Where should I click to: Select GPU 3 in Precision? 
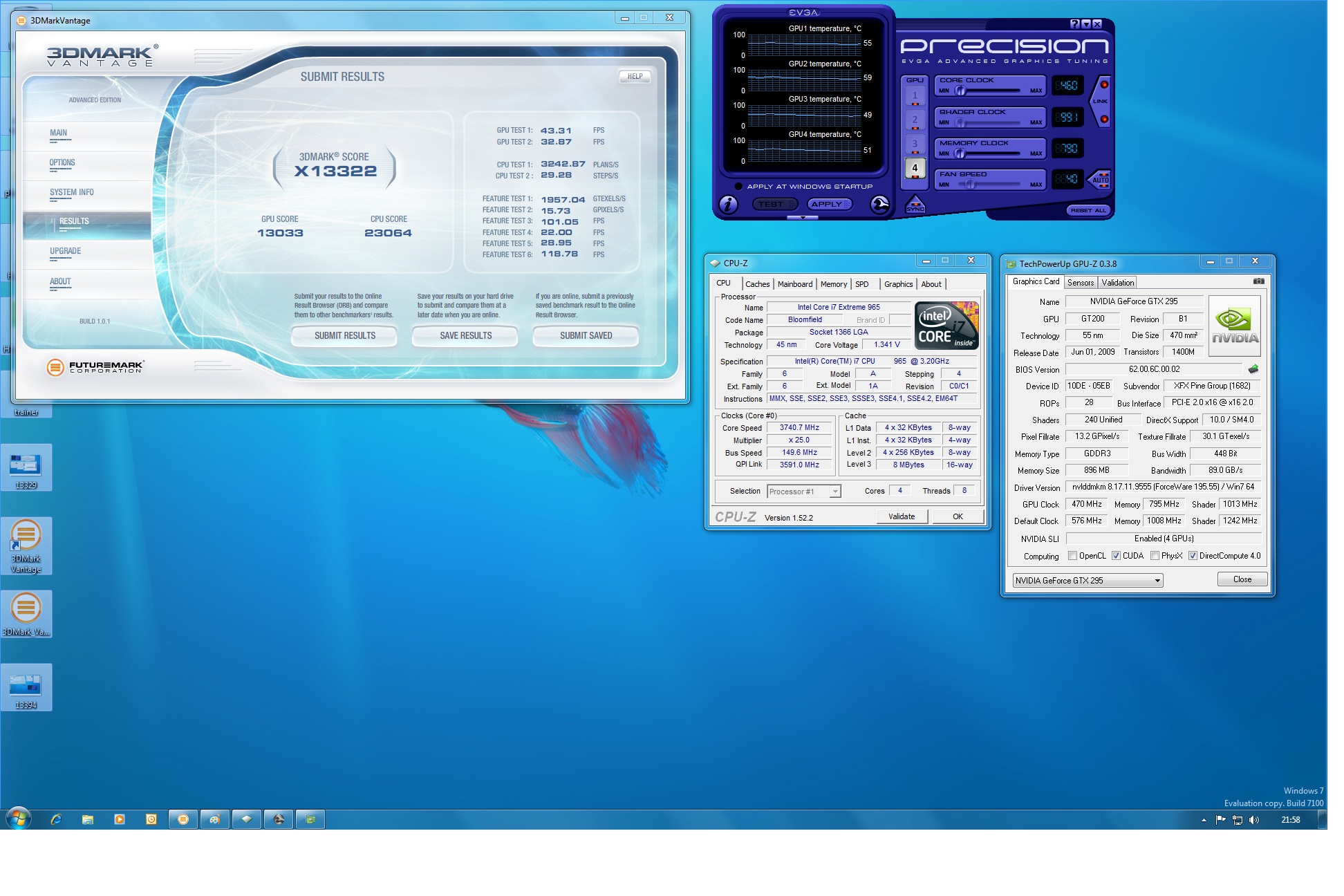915,144
